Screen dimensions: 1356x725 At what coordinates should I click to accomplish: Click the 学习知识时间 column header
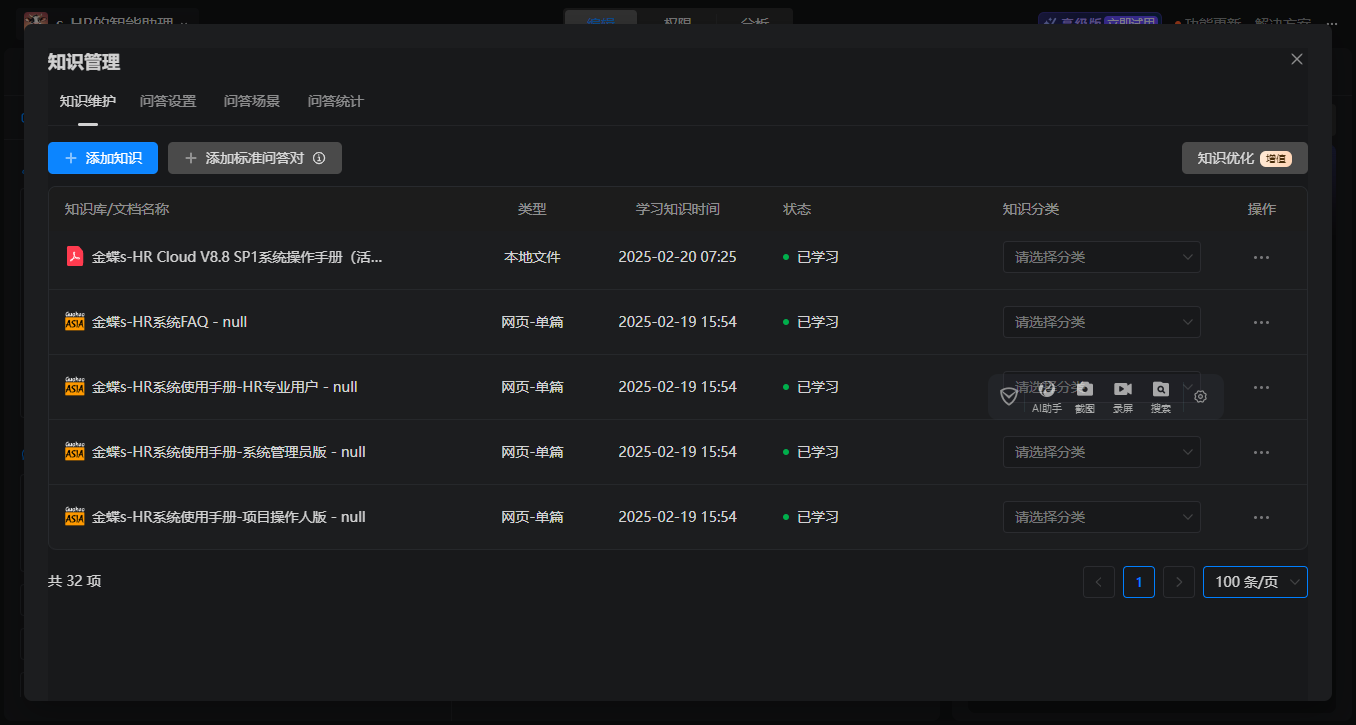click(x=678, y=209)
